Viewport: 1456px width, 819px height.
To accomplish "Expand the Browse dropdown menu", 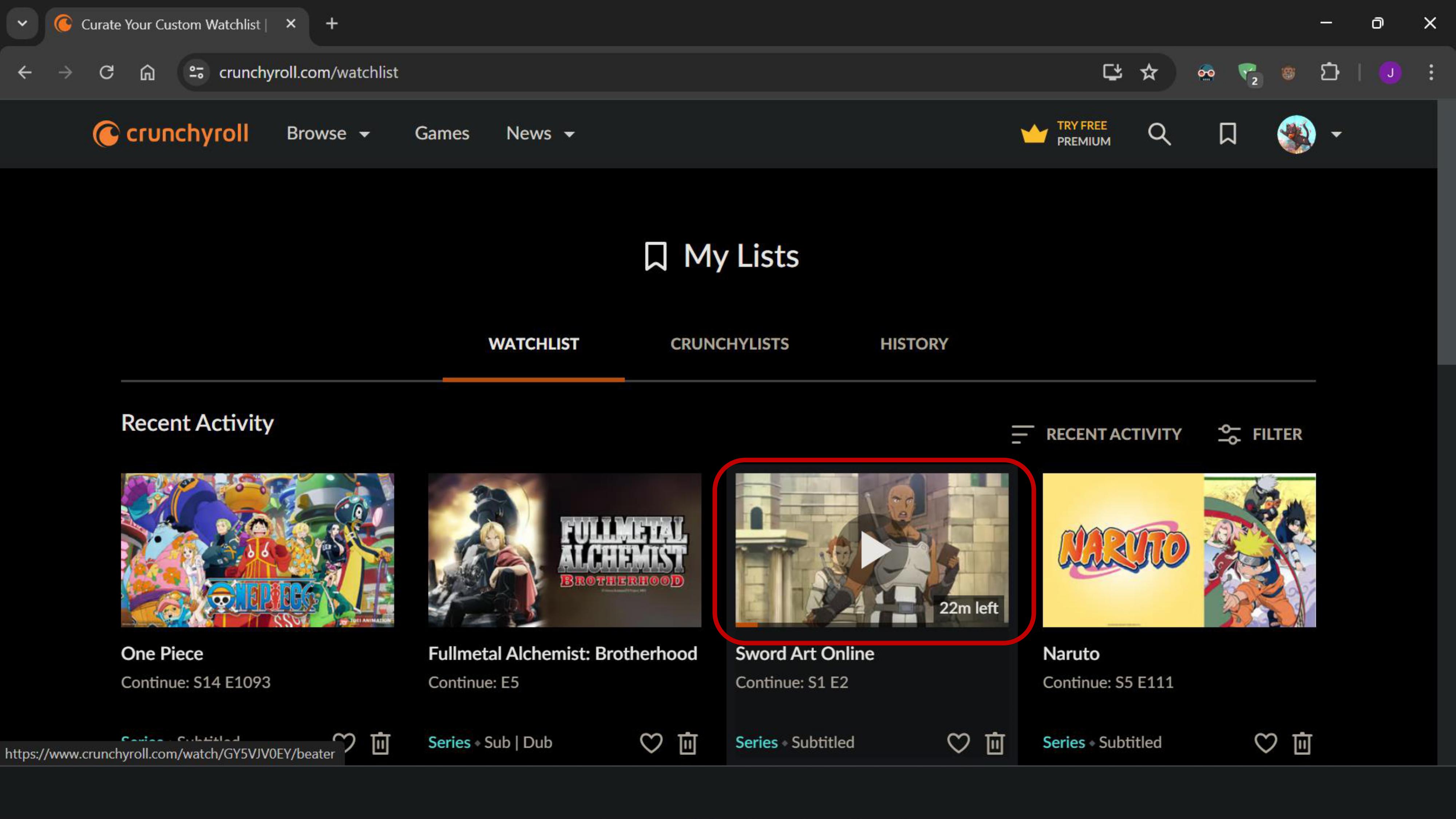I will coord(328,134).
